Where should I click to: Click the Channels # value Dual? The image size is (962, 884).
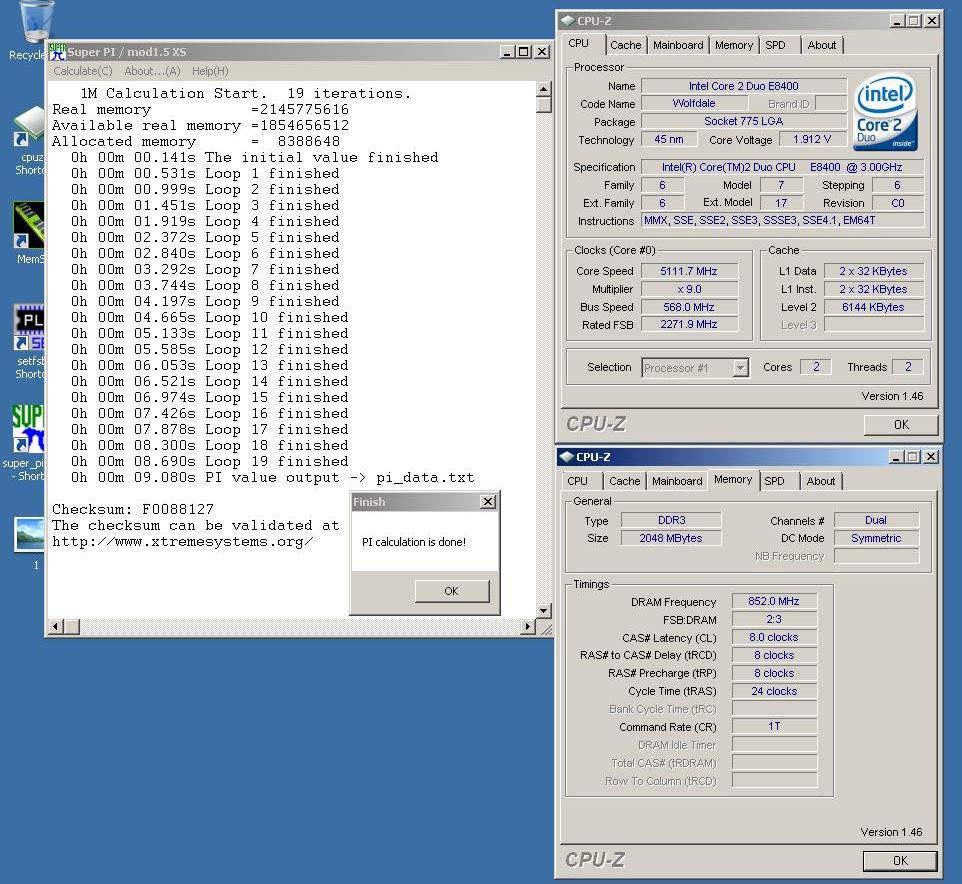pos(876,520)
